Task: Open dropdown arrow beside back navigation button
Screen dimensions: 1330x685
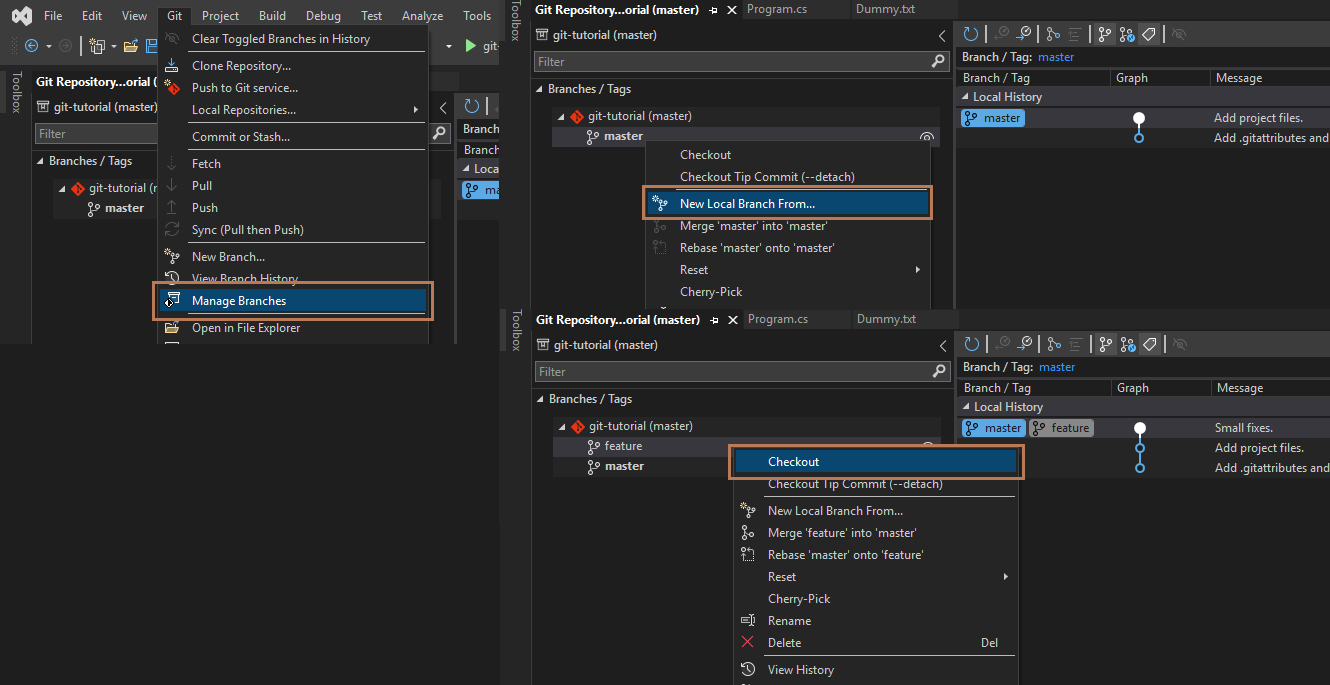Action: (x=48, y=46)
